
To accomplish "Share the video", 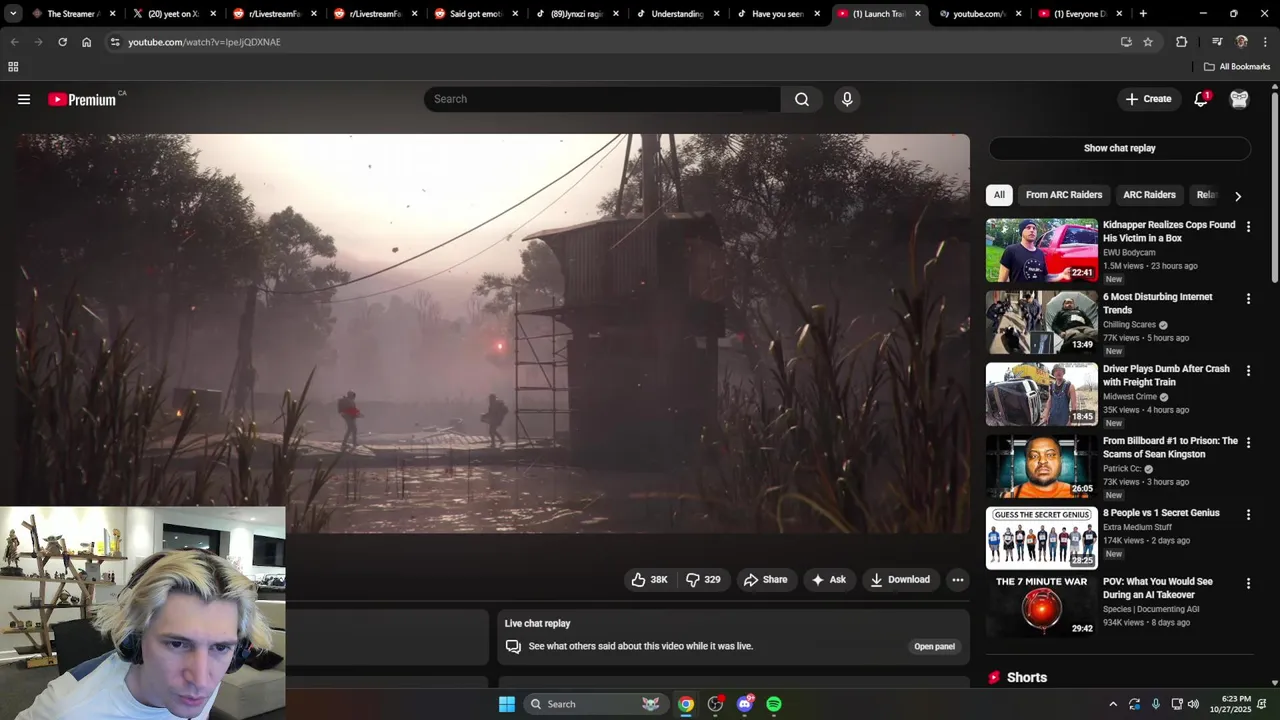I will 765,580.
